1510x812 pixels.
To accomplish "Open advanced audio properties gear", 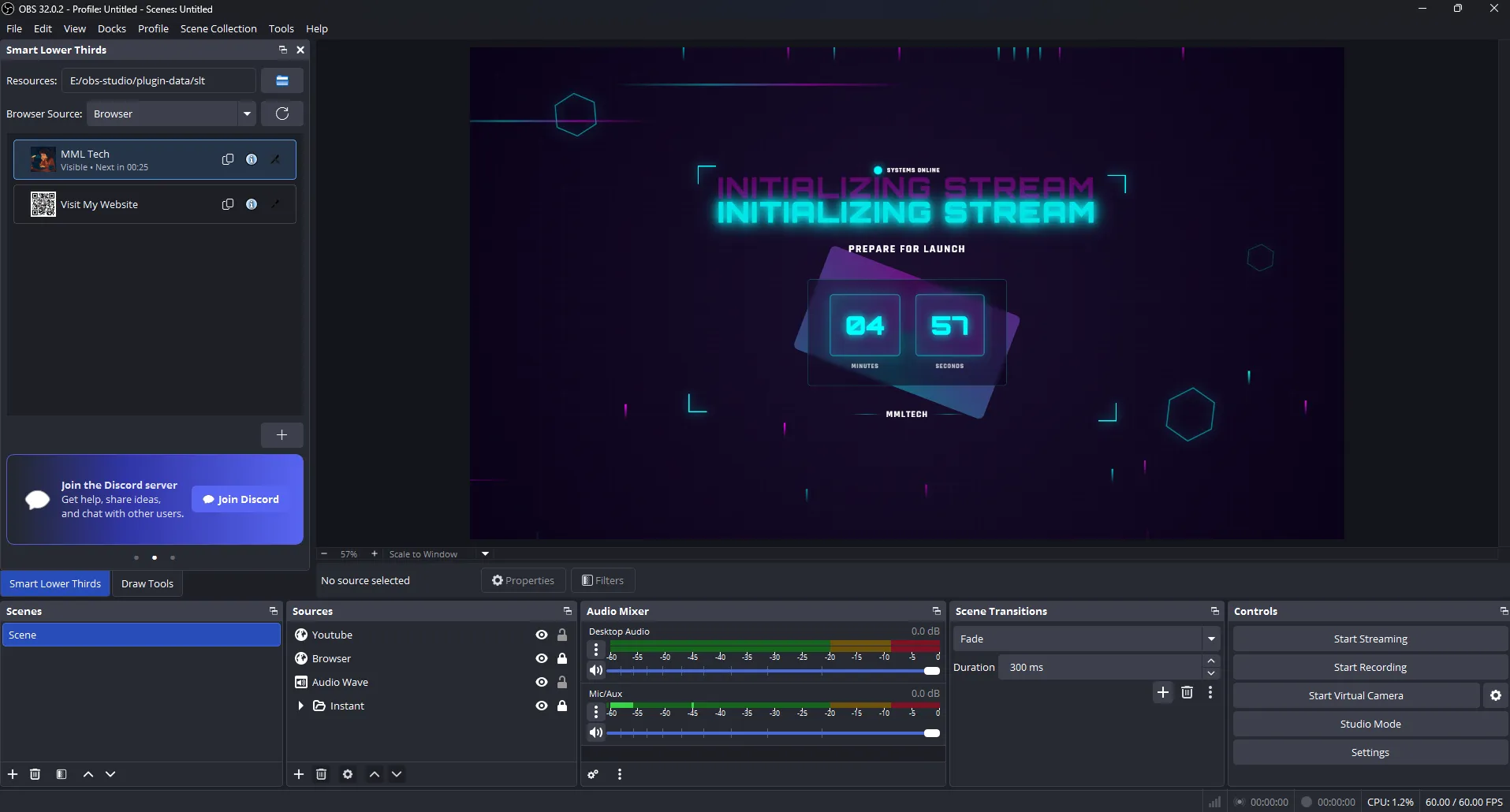I will click(x=592, y=774).
